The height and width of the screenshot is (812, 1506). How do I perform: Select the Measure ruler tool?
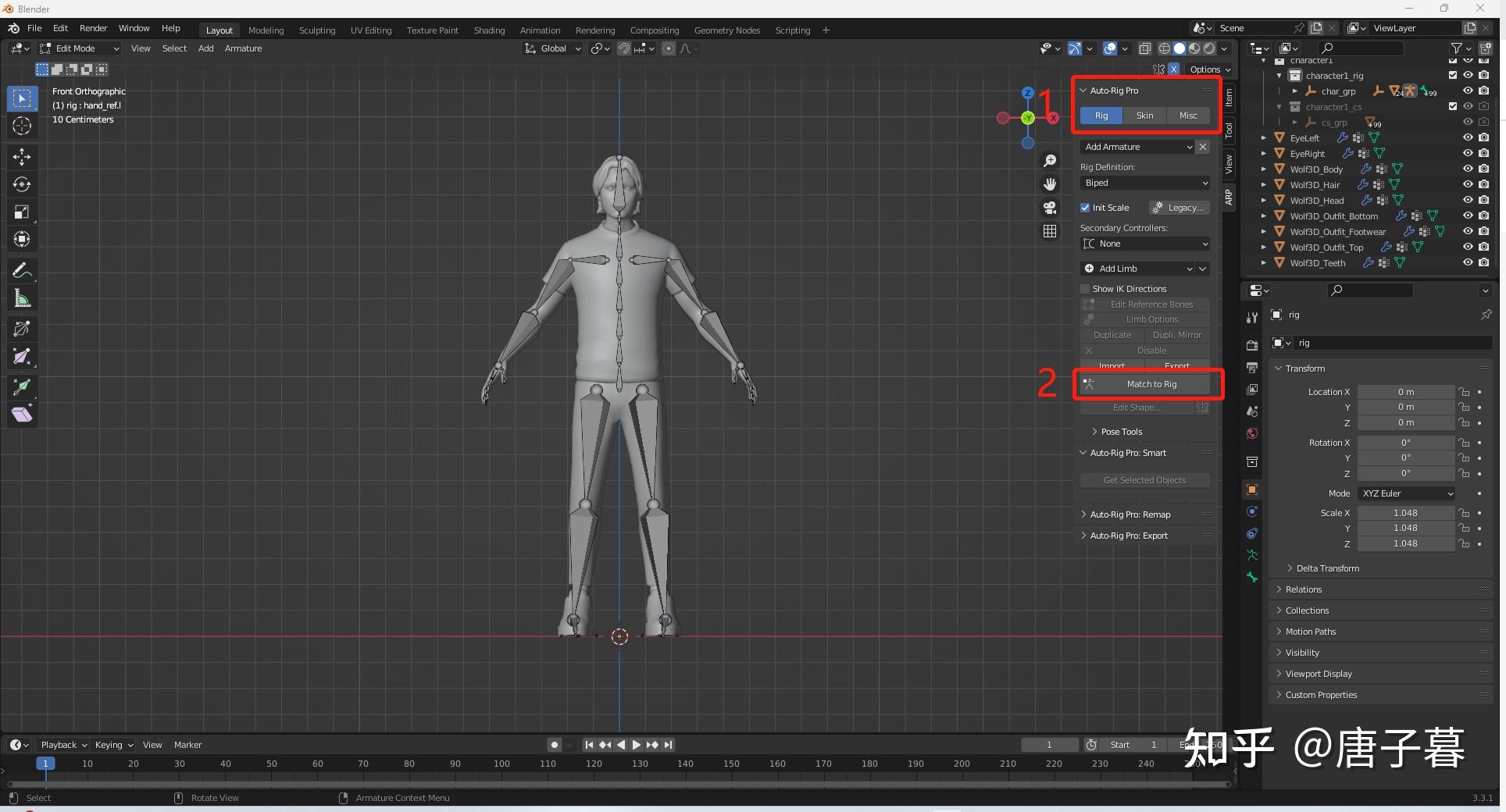[22, 298]
